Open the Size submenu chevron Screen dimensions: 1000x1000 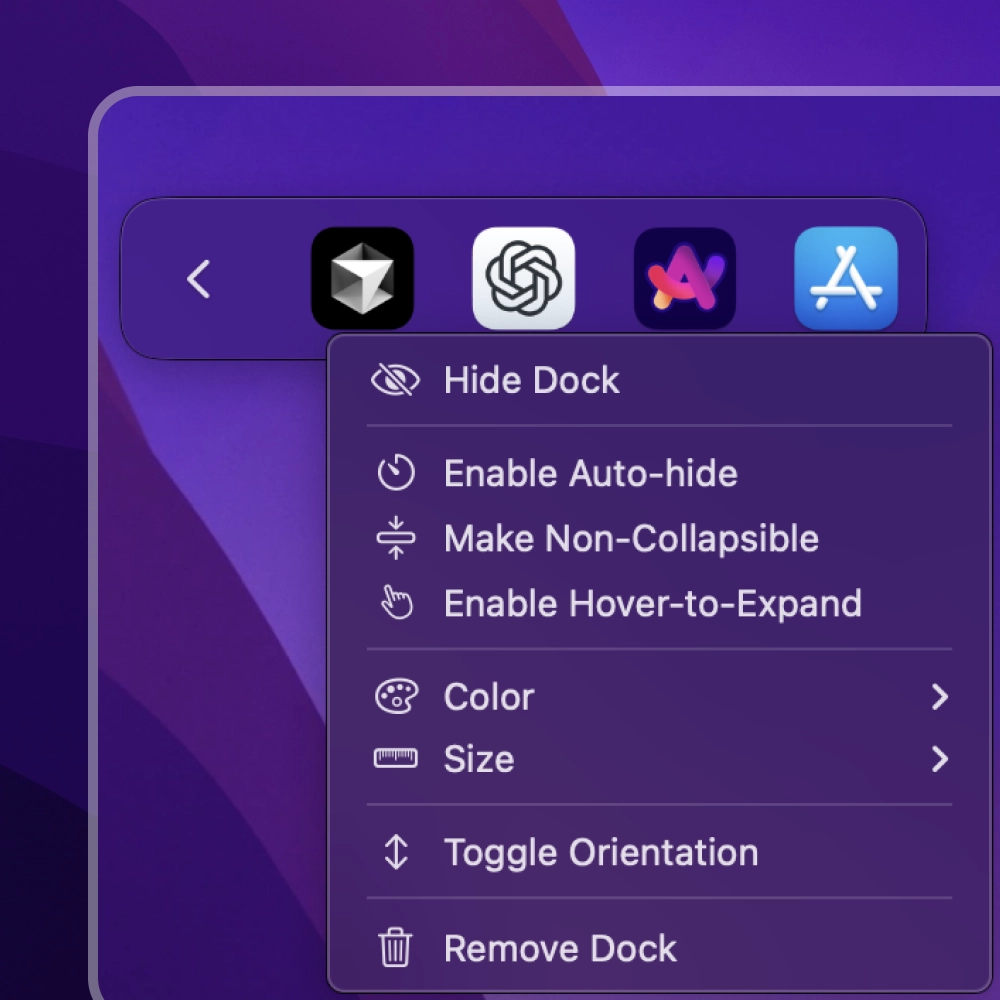tap(938, 760)
